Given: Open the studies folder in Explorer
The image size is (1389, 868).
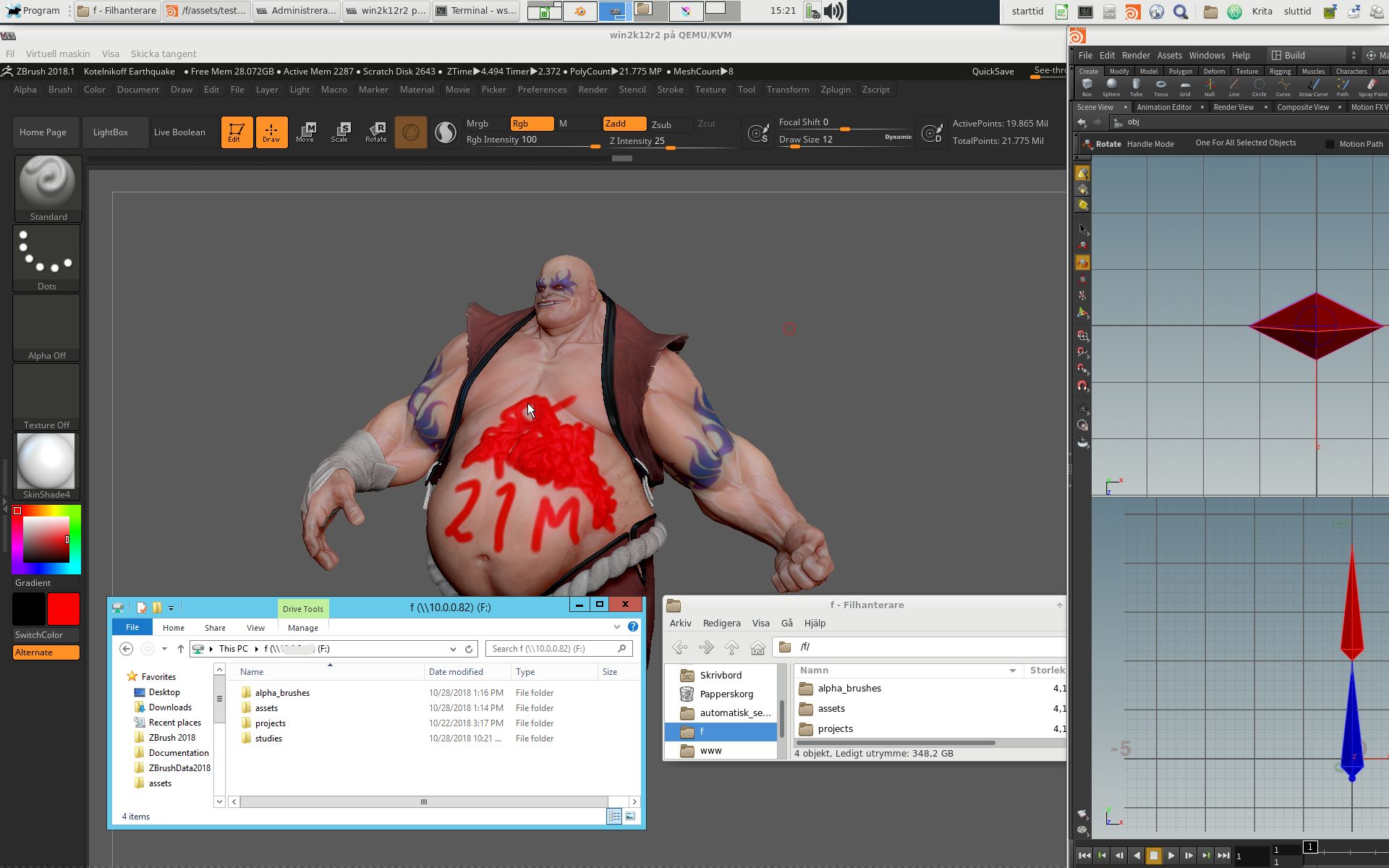Looking at the screenshot, I should tap(268, 739).
